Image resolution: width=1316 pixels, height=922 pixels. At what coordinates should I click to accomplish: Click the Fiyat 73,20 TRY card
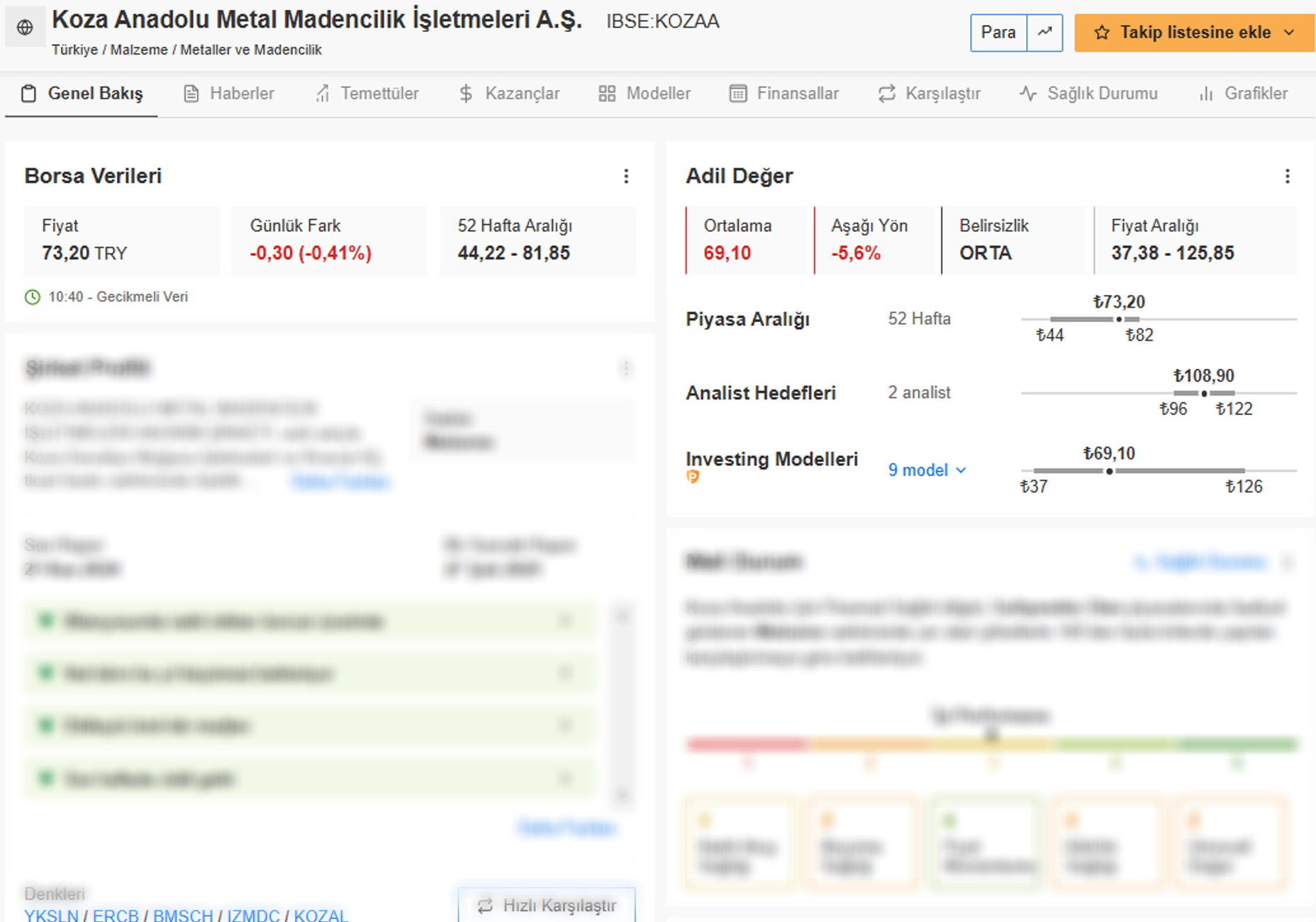[x=122, y=240]
